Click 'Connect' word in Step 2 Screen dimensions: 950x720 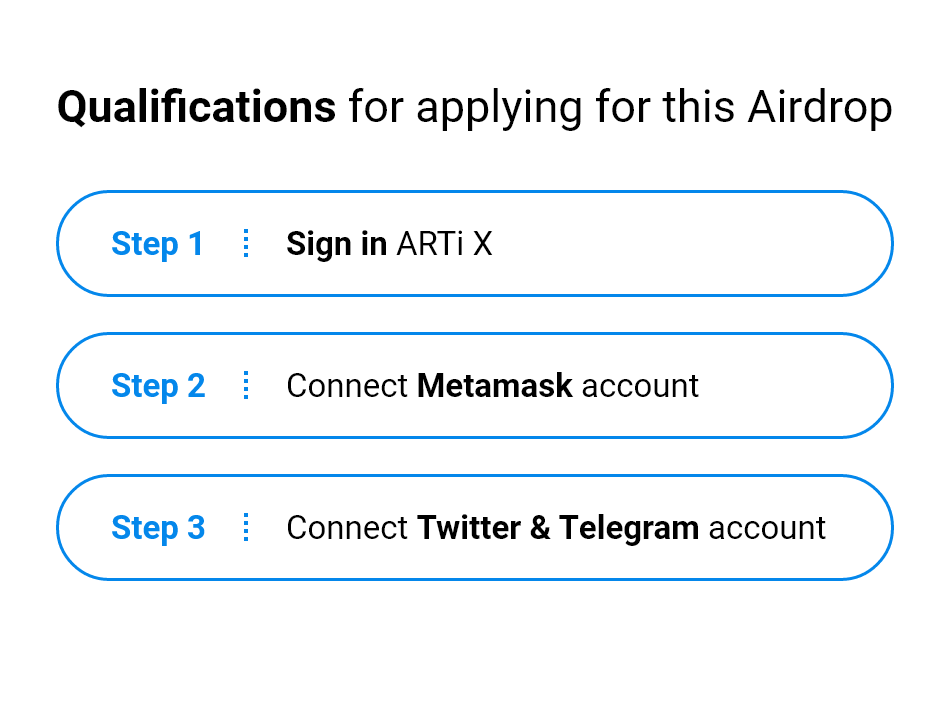pyautogui.click(x=347, y=385)
